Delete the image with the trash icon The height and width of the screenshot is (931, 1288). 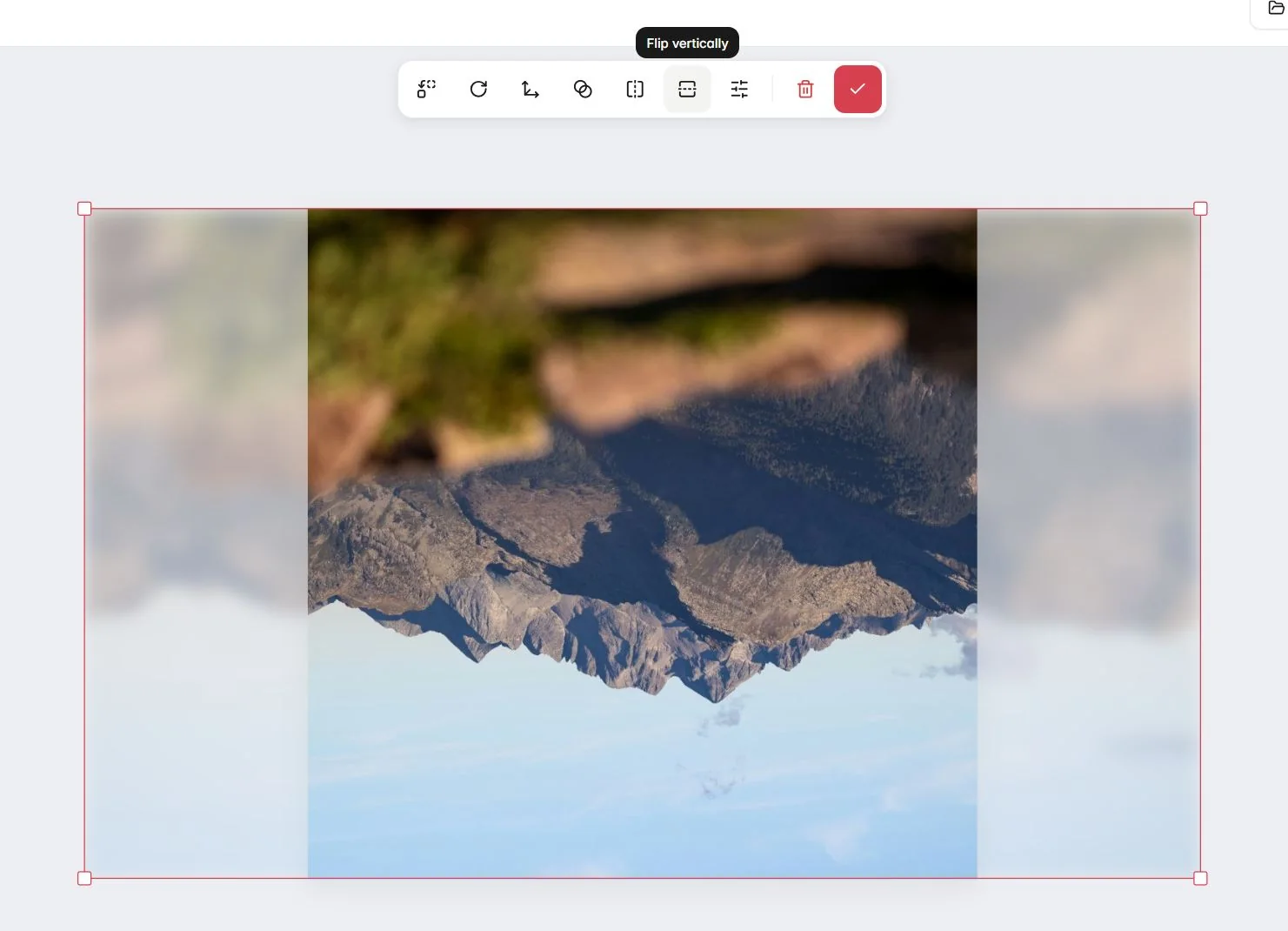[805, 89]
